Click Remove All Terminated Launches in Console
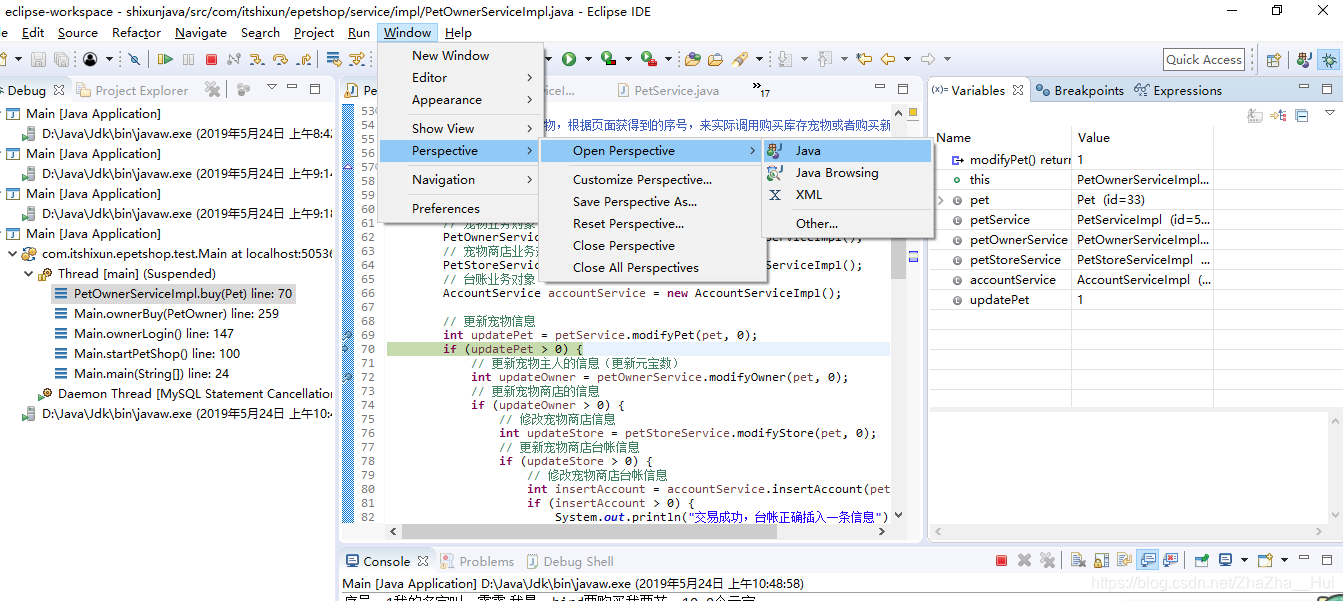The image size is (1343, 601). [x=1047, y=560]
